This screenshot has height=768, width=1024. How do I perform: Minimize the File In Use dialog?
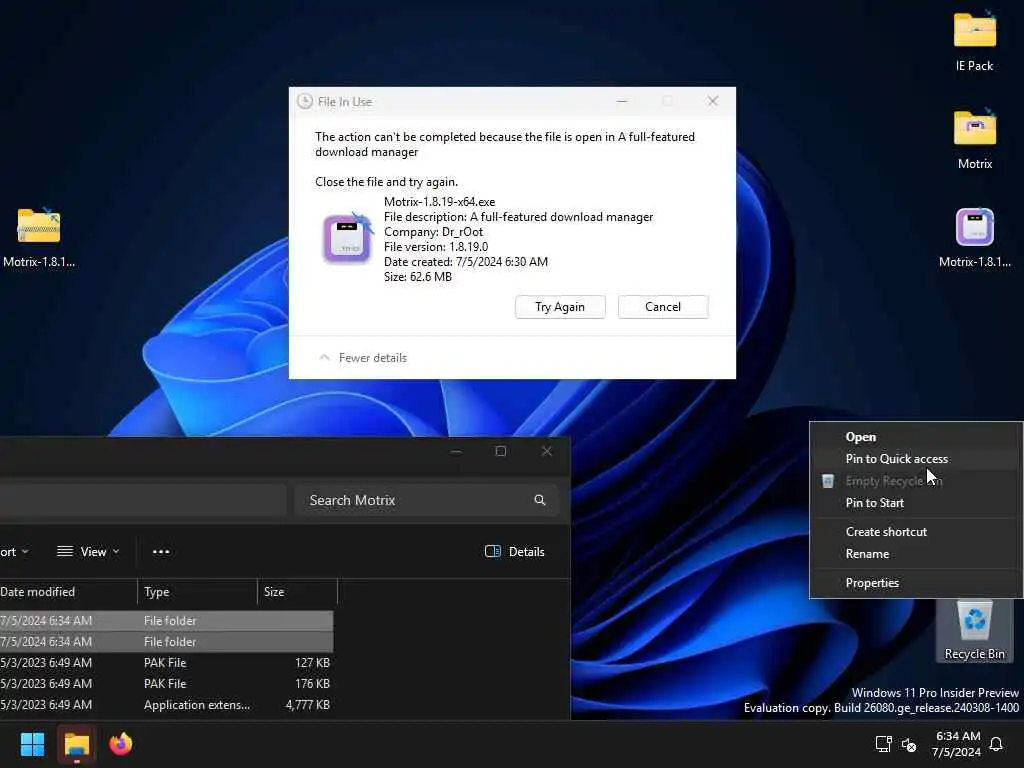pos(622,101)
